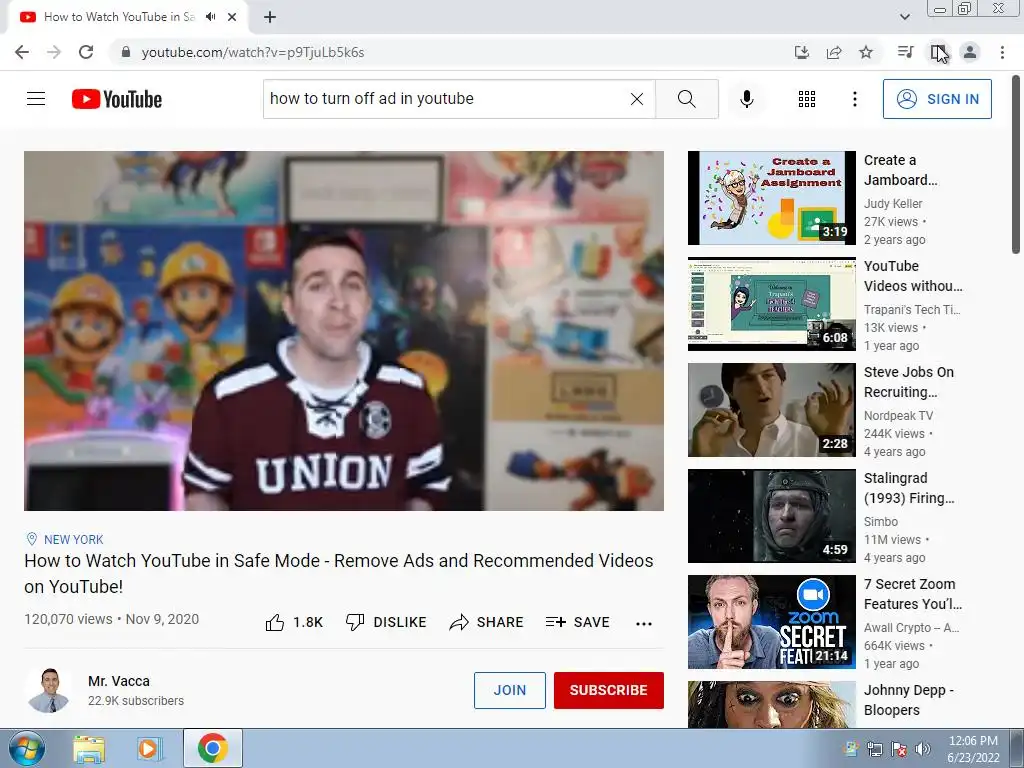This screenshot has width=1024, height=768.
Task: Open network icon in system tray
Action: tap(874, 749)
